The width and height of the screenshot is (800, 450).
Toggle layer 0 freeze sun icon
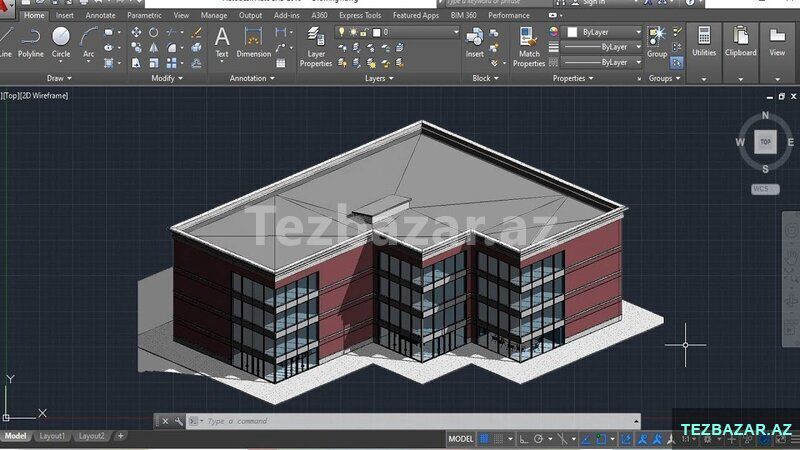(x=353, y=32)
